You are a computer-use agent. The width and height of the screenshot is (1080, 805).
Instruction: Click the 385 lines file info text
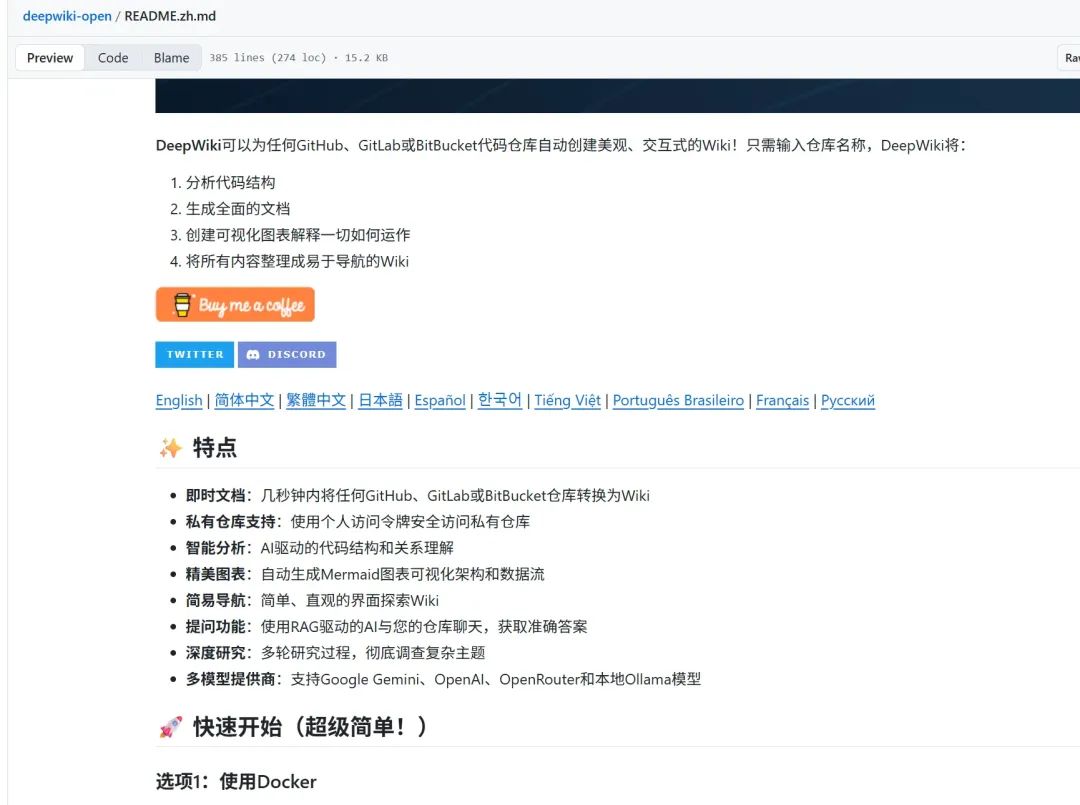(x=298, y=58)
